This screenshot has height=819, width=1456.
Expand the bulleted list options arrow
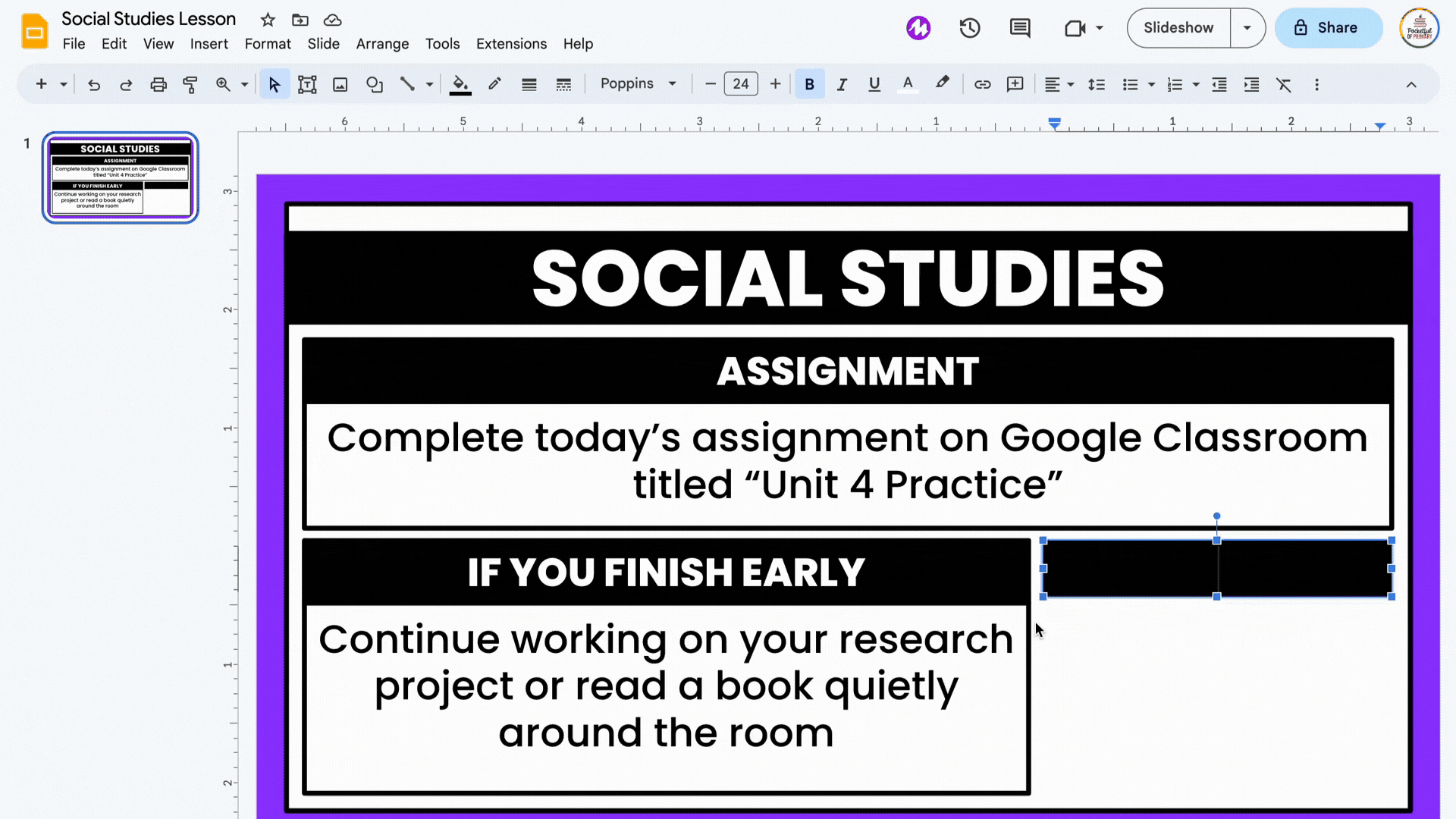click(x=1151, y=84)
